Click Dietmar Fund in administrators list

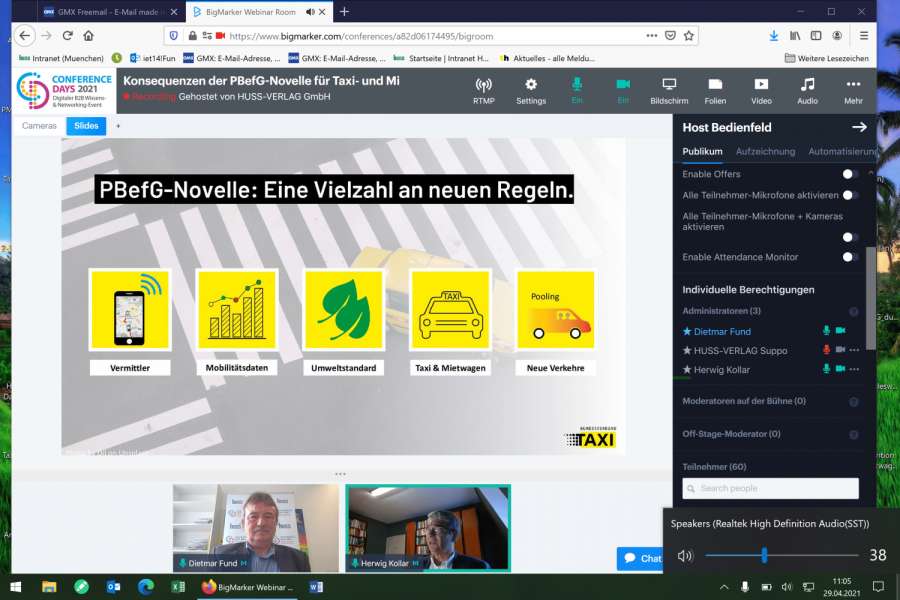coord(721,331)
